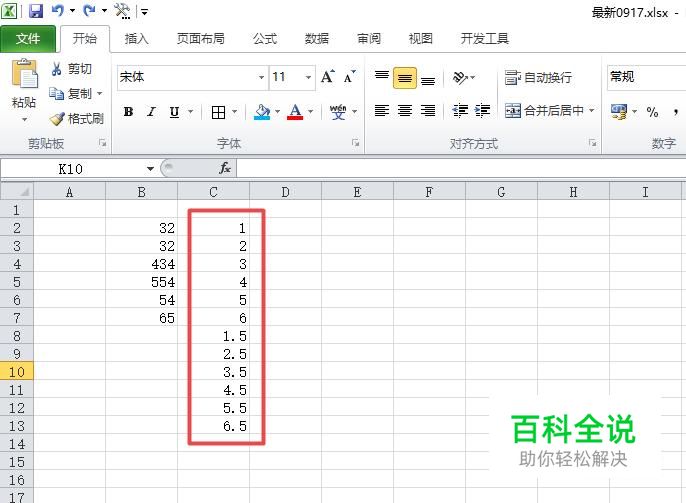This screenshot has height=503, width=686.
Task: Open the Redo history dropdown arrow
Action: pos(104,11)
